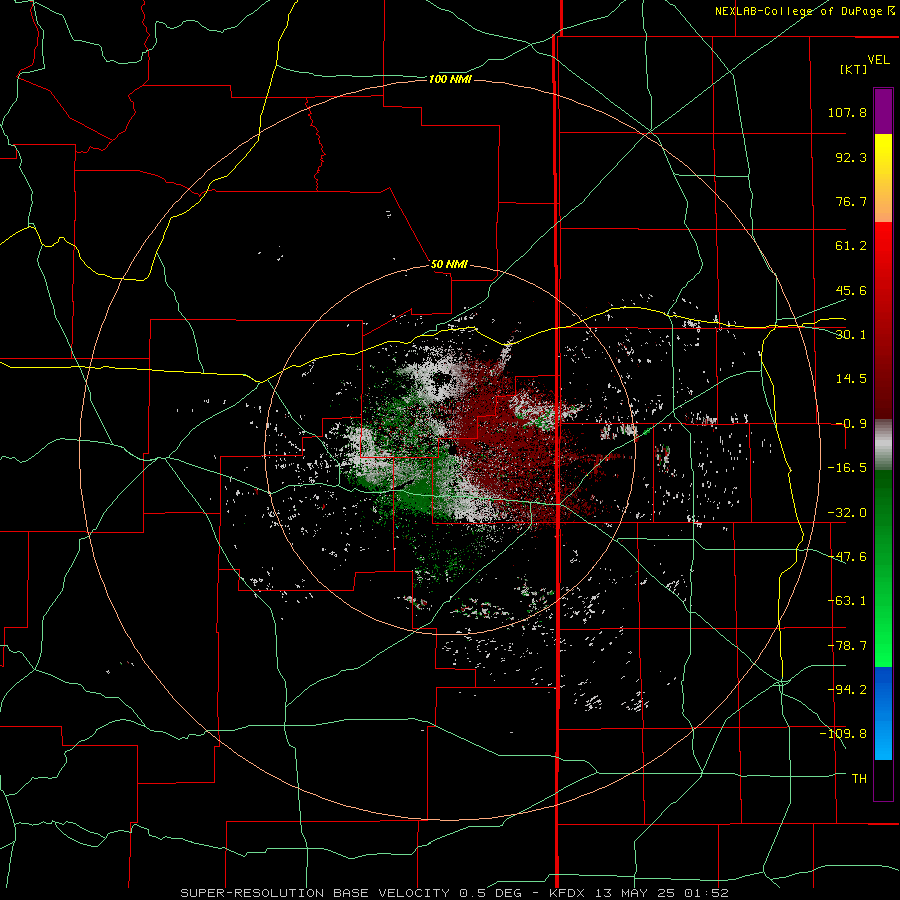
Task: Pick the red segment of the color bar
Action: [x=883, y=320]
